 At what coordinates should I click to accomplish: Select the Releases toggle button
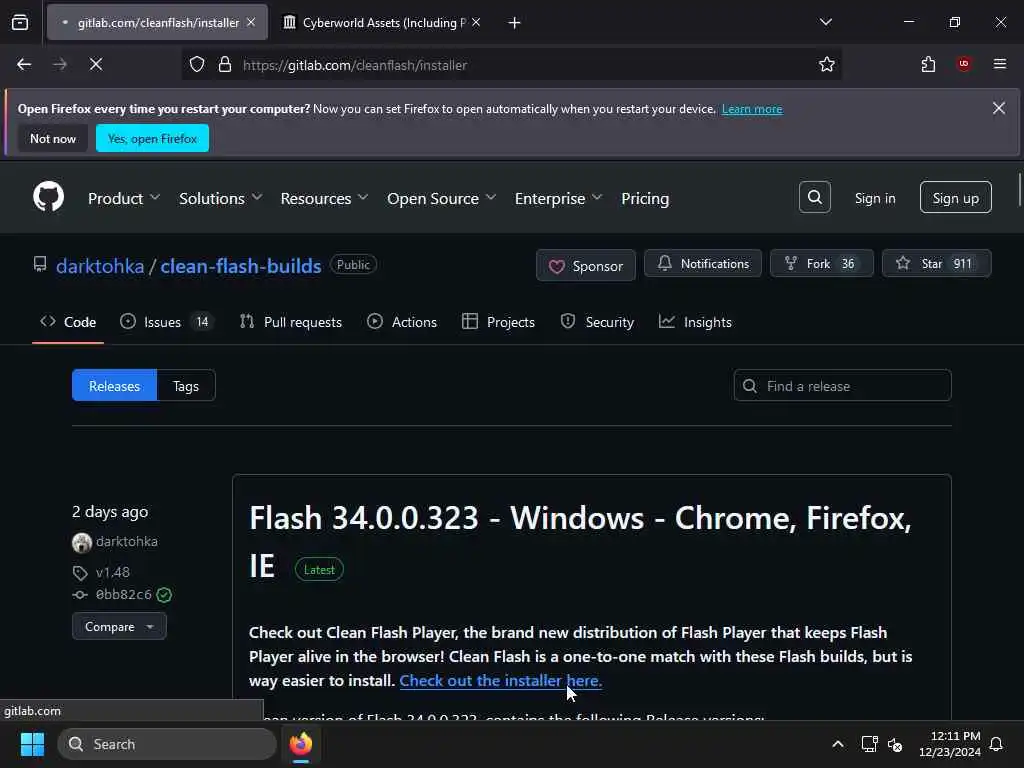point(114,386)
